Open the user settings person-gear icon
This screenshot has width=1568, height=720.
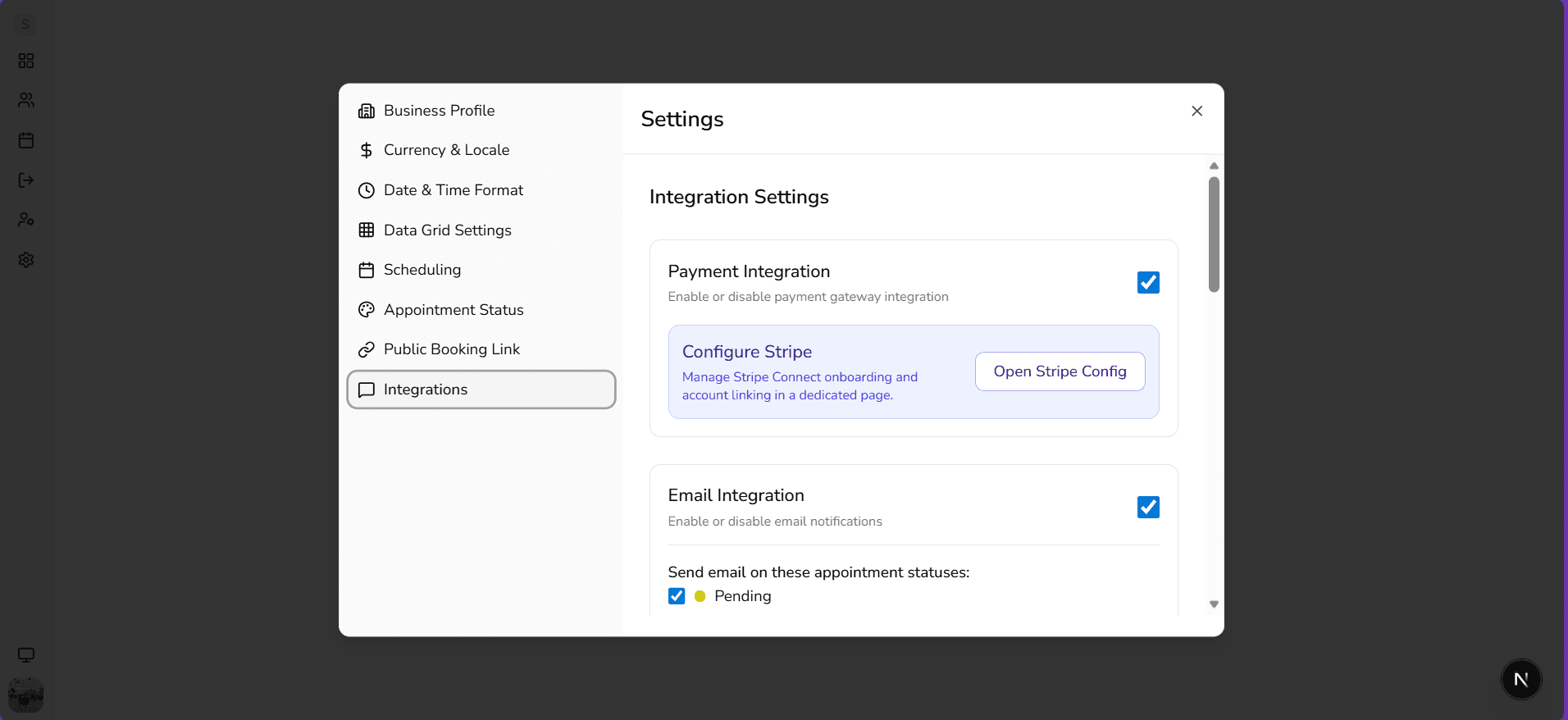click(x=26, y=220)
